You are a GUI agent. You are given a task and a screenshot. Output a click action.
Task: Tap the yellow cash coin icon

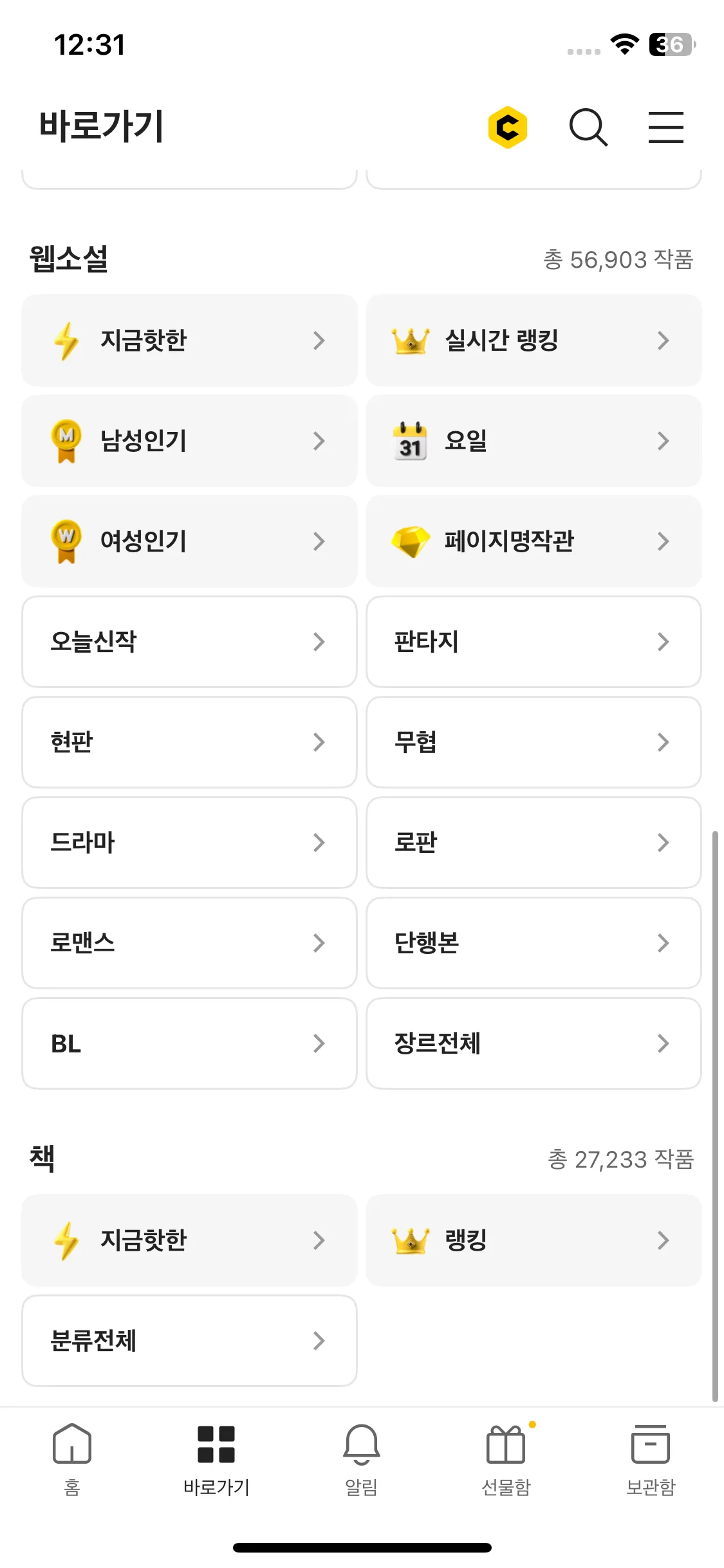(508, 127)
